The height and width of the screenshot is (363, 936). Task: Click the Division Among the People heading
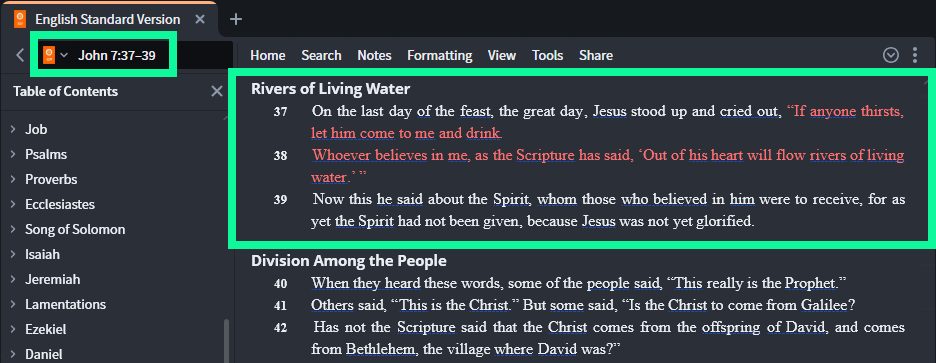coord(349,261)
